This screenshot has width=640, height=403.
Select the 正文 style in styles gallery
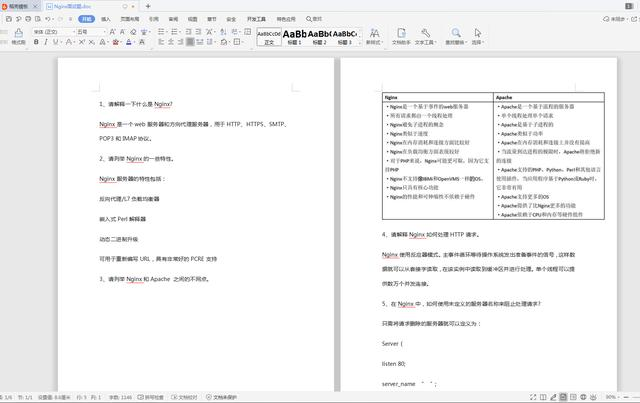pos(269,37)
